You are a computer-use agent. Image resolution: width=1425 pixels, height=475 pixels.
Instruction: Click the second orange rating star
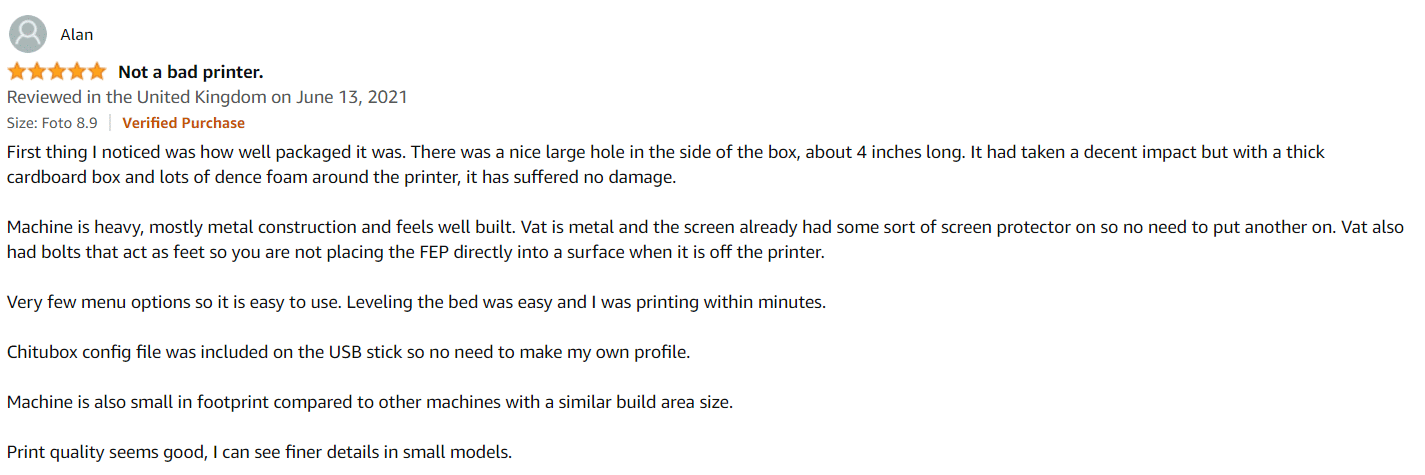click(37, 72)
